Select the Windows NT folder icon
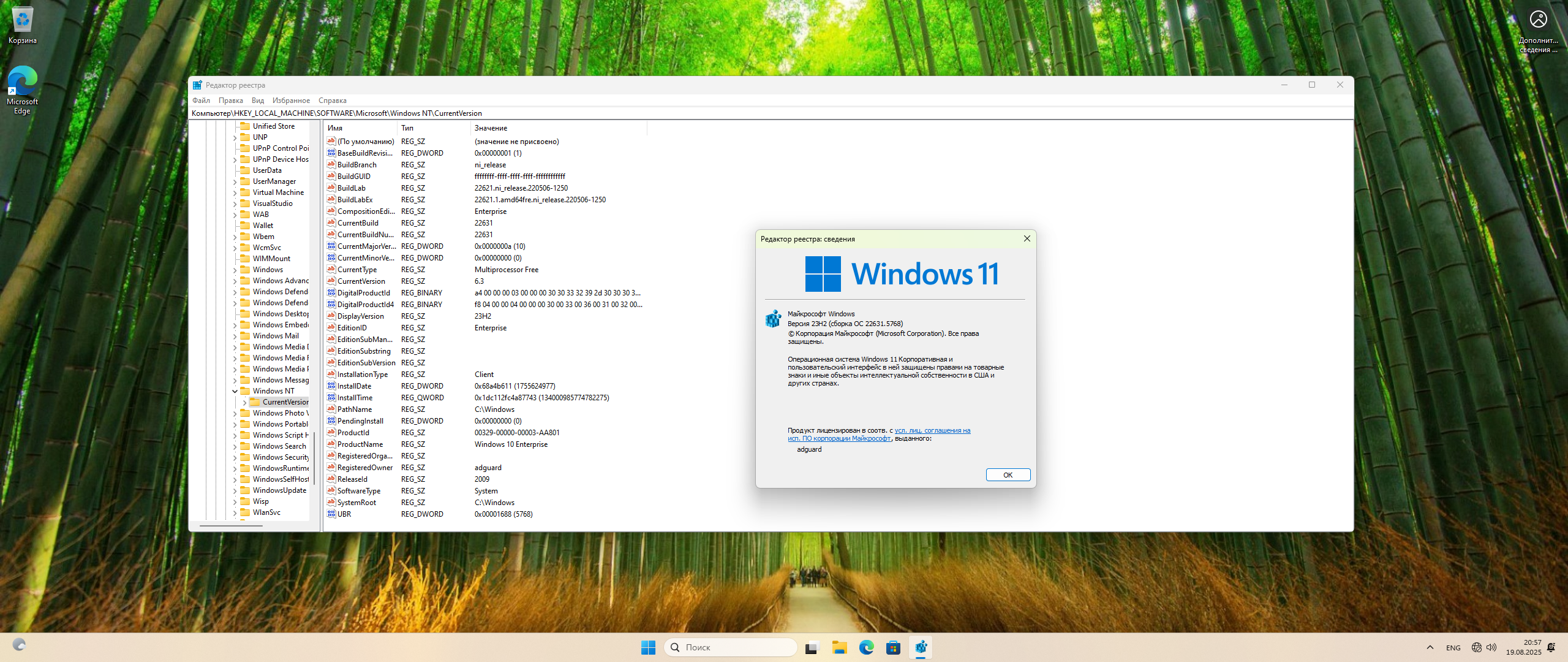Image resolution: width=1568 pixels, height=662 pixels. (x=245, y=391)
